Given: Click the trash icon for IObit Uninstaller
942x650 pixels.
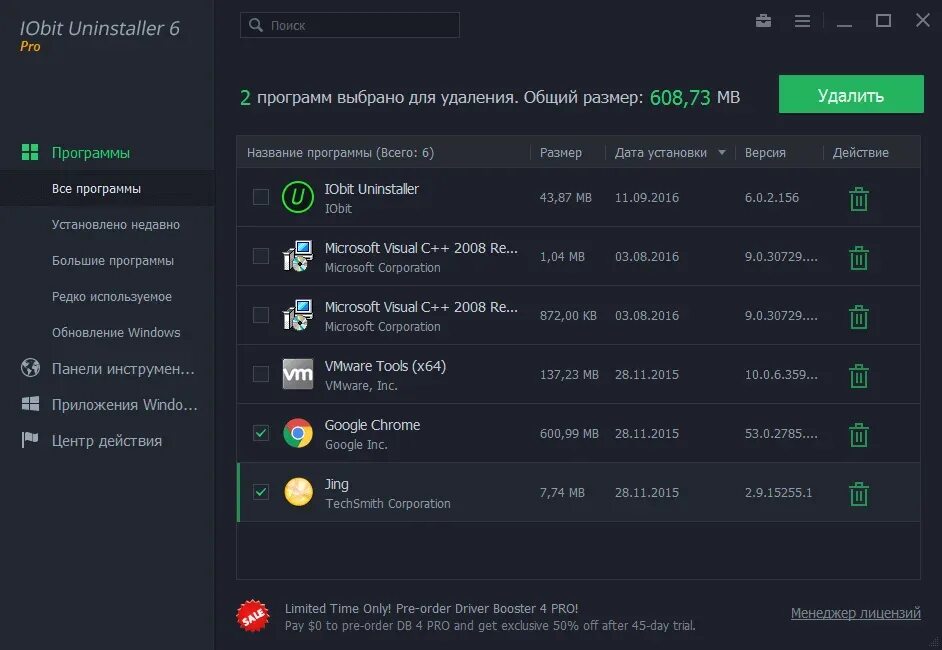Looking at the screenshot, I should pyautogui.click(x=858, y=199).
